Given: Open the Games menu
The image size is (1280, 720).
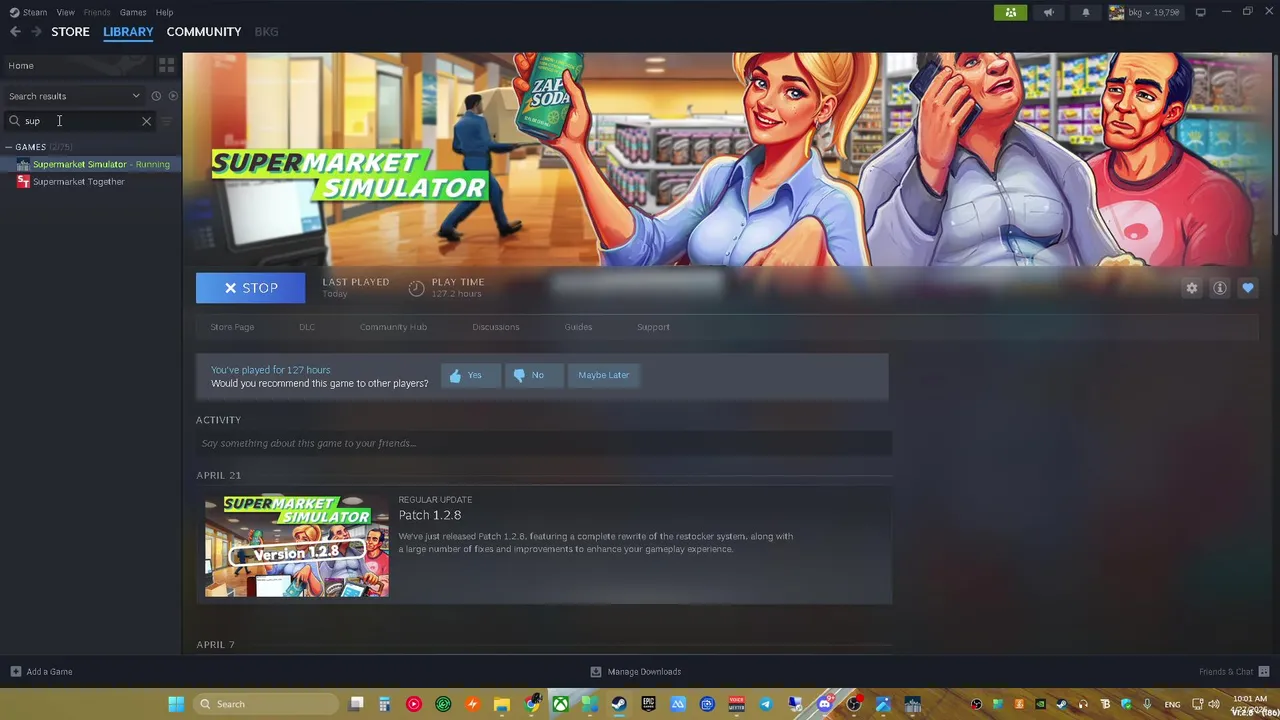Looking at the screenshot, I should point(133,12).
